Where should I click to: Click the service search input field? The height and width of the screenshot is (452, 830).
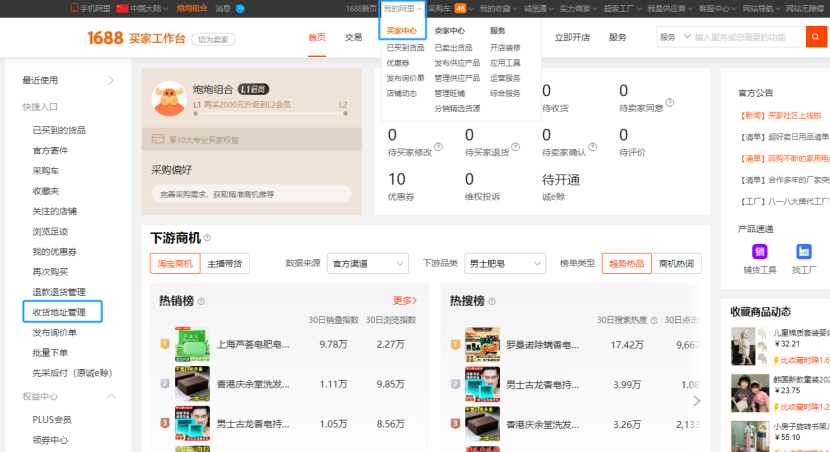pos(749,37)
